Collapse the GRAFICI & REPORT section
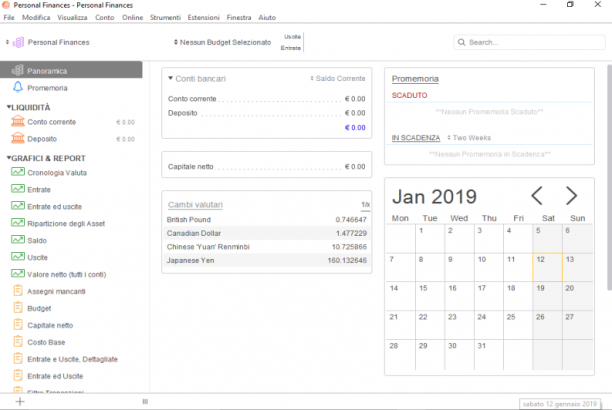The width and height of the screenshot is (612, 410). pos(9,158)
